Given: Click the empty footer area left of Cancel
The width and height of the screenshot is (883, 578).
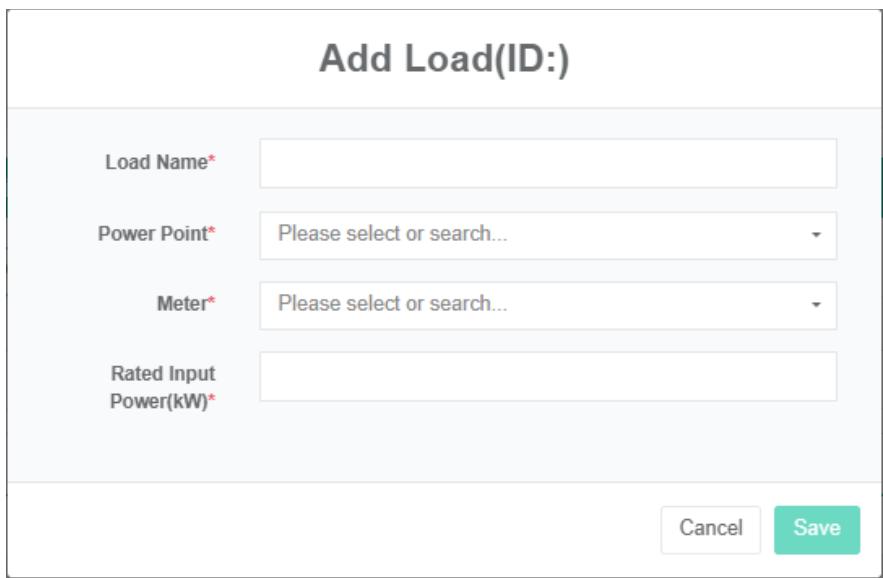Looking at the screenshot, I should (x=330, y=529).
